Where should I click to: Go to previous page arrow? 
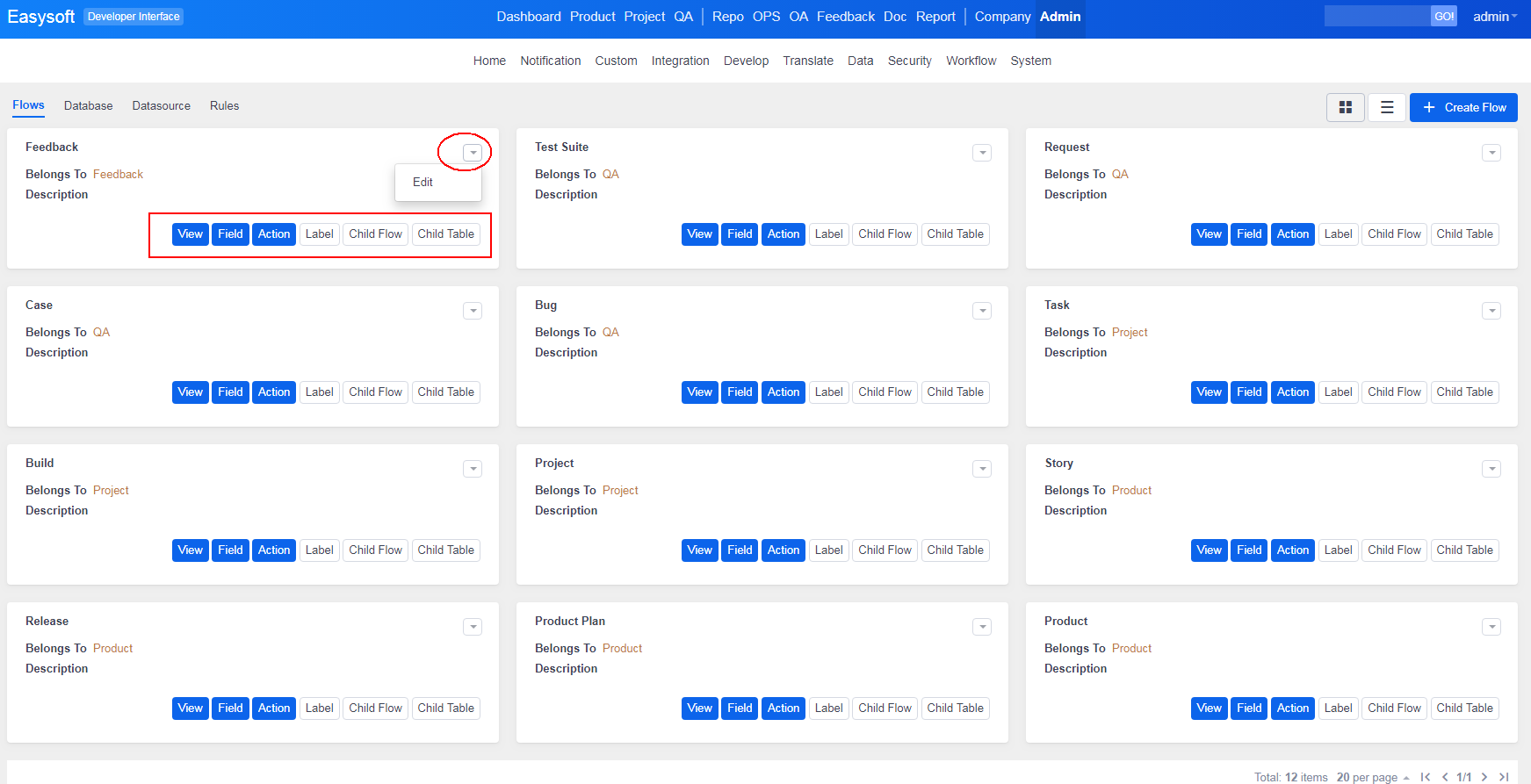[1445, 777]
